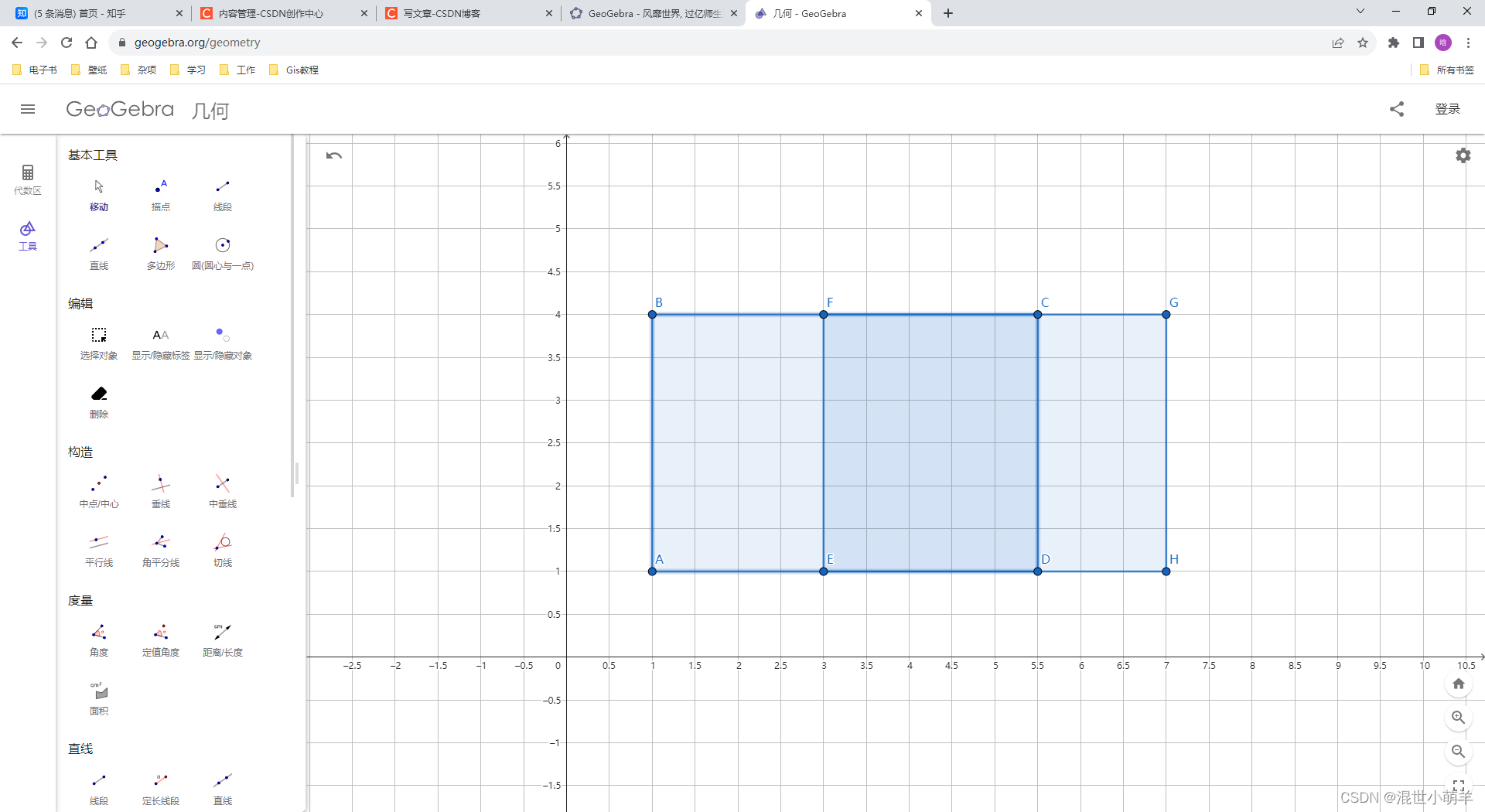Click point H on the canvas
1485x812 pixels.
[1166, 571]
